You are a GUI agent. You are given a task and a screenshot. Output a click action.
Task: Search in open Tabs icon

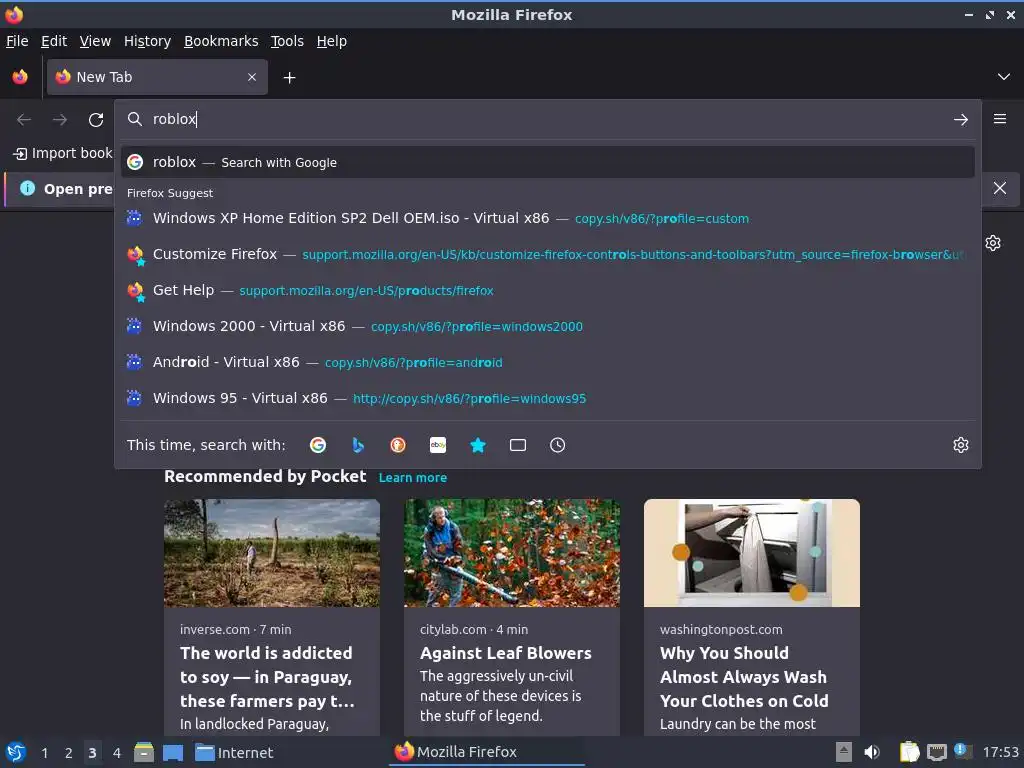click(x=518, y=445)
